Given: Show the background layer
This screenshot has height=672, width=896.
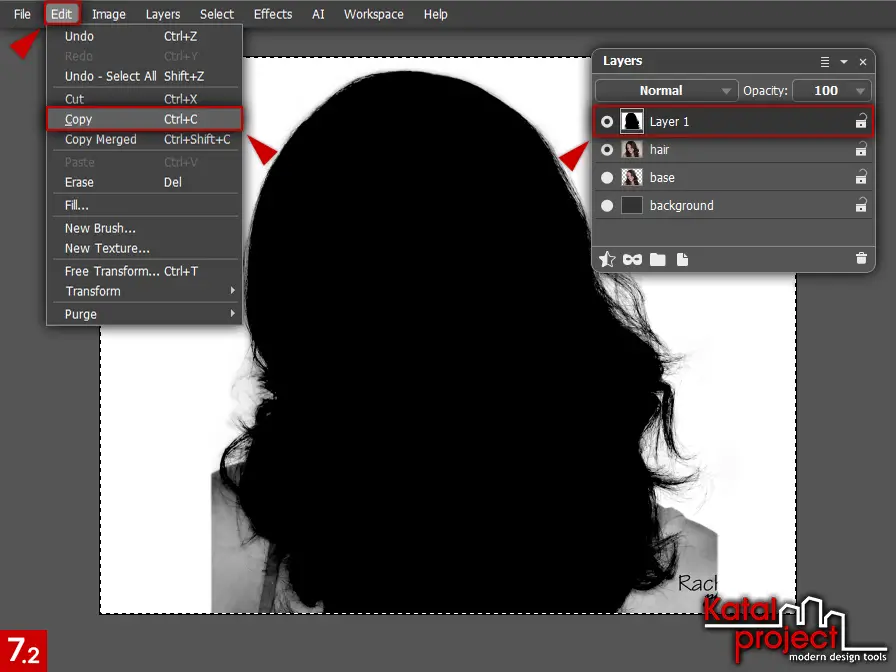Looking at the screenshot, I should [607, 205].
